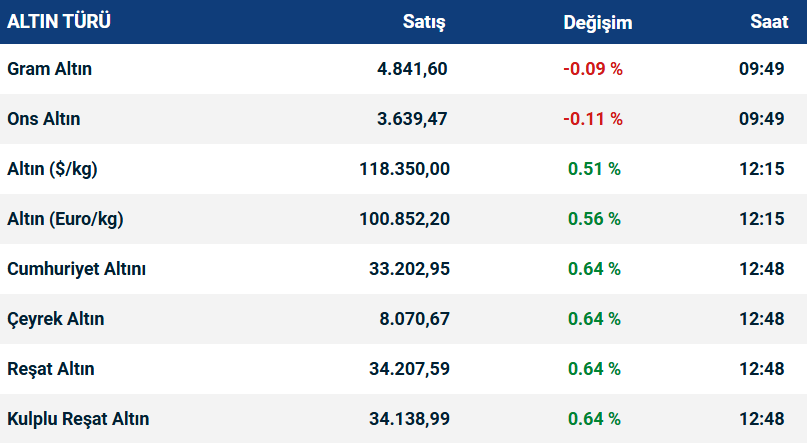
Task: Open the Gram Altın link
Action: [49, 69]
